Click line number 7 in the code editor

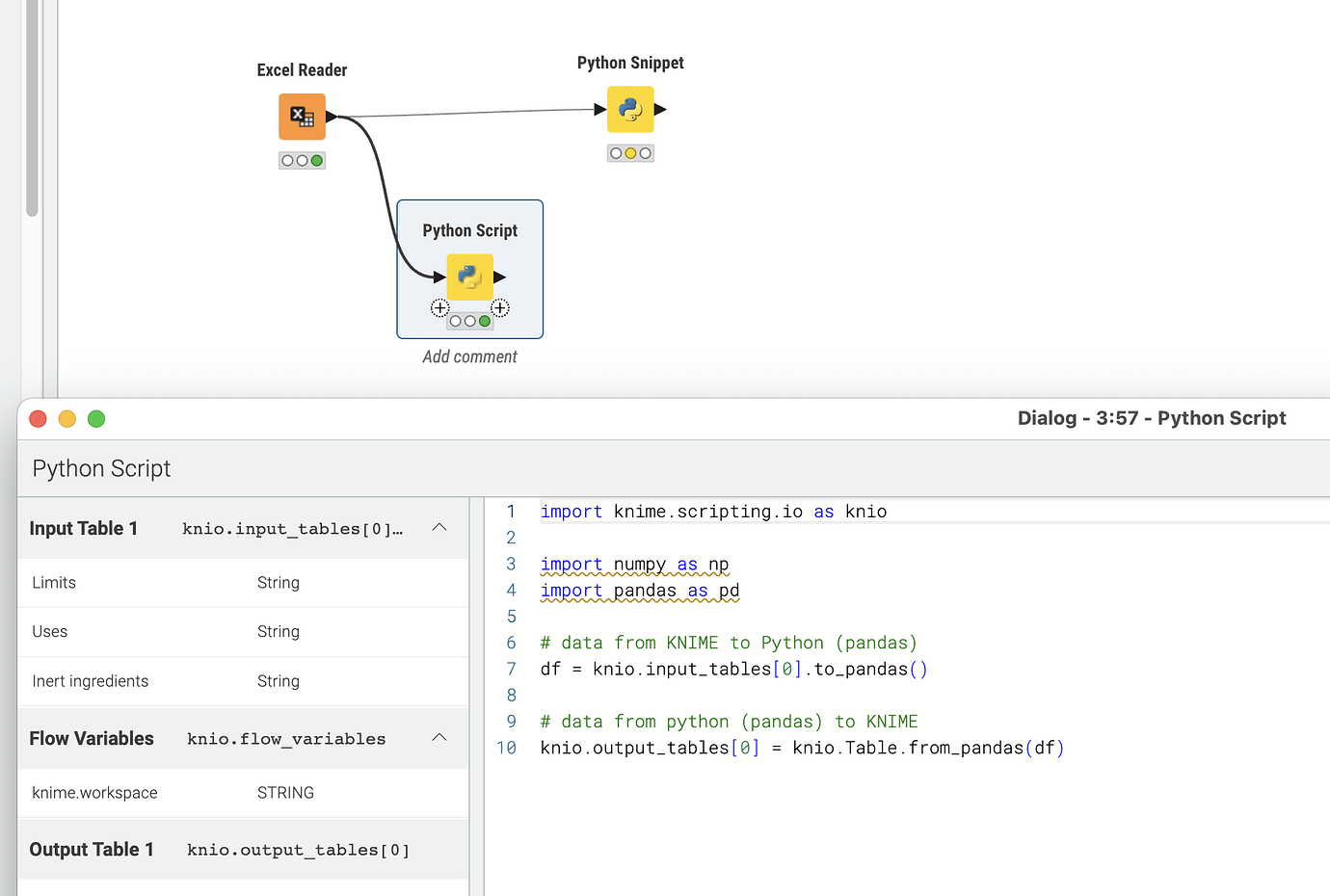(510, 669)
